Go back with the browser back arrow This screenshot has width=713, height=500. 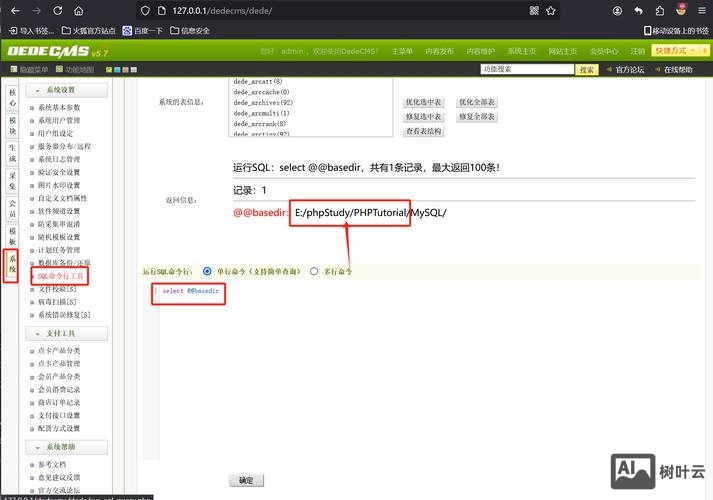[15, 10]
